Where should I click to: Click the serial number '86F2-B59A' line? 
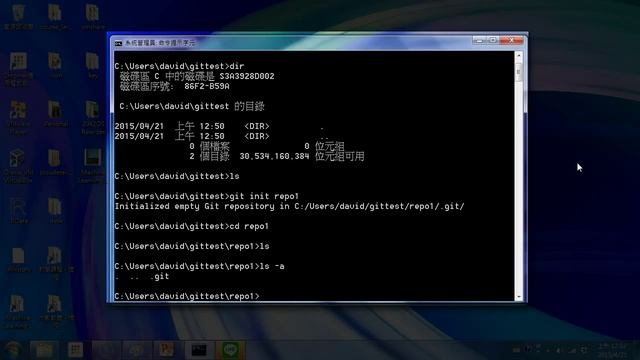pos(174,87)
